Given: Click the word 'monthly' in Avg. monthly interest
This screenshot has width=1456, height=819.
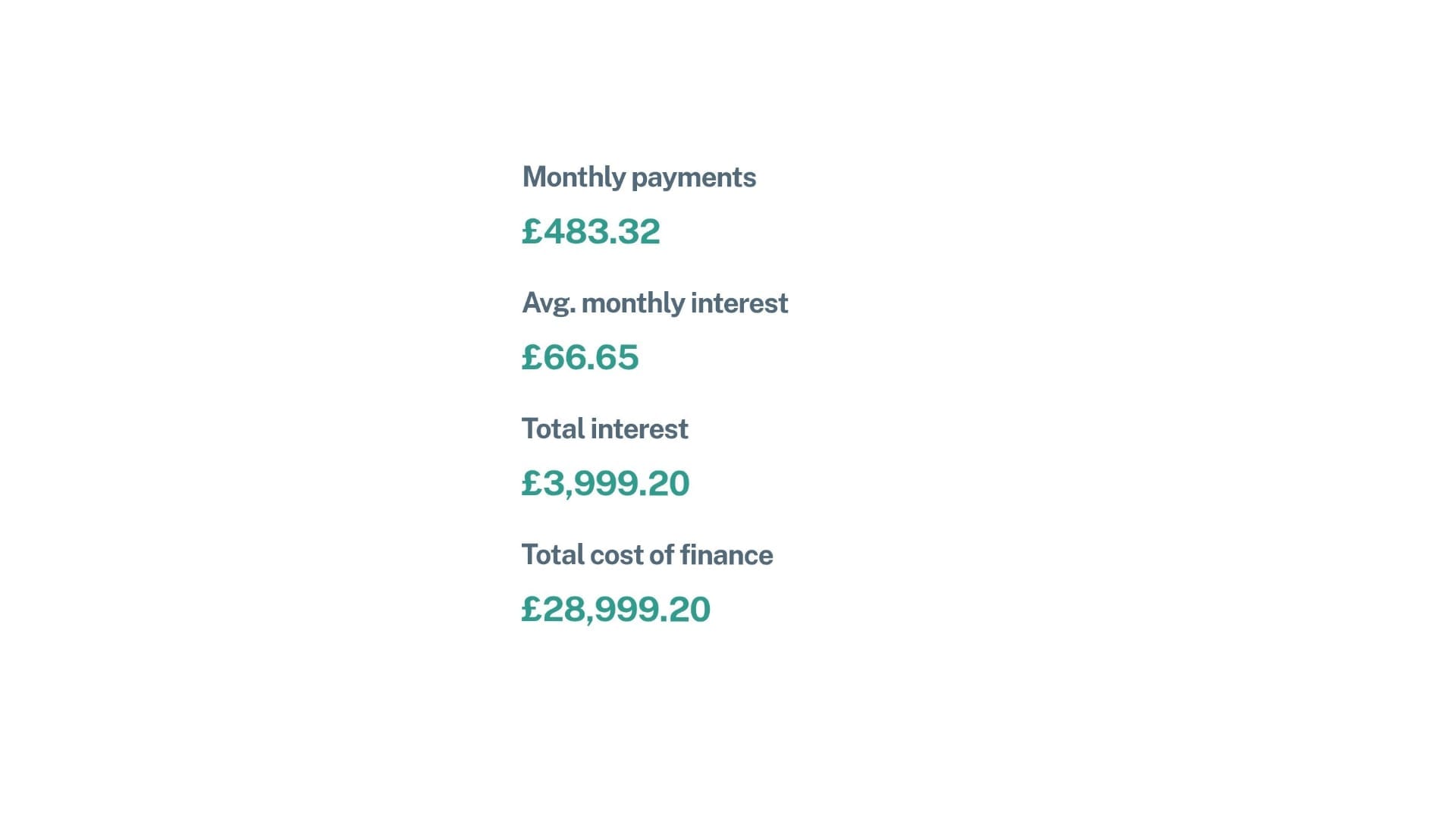Looking at the screenshot, I should (633, 304).
